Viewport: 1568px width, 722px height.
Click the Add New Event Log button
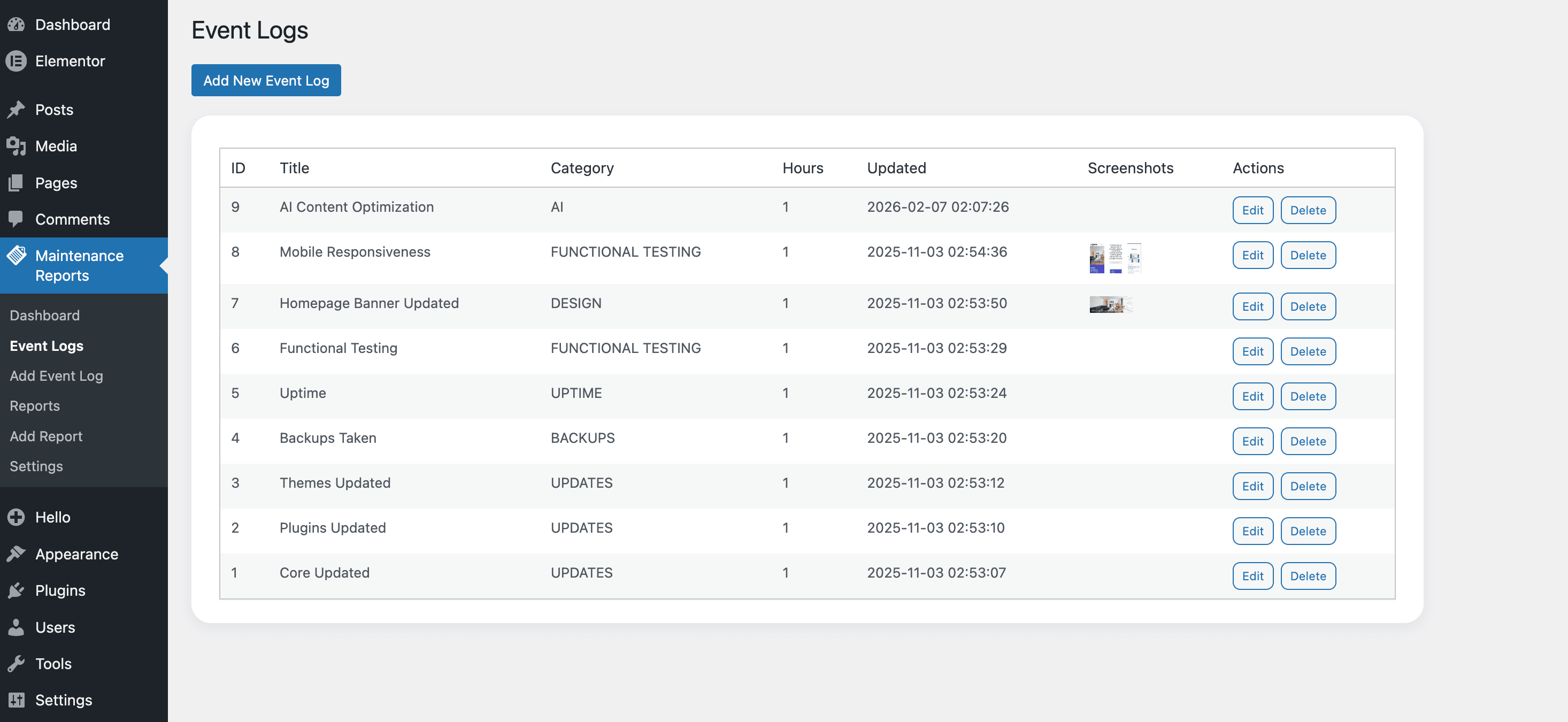(266, 80)
